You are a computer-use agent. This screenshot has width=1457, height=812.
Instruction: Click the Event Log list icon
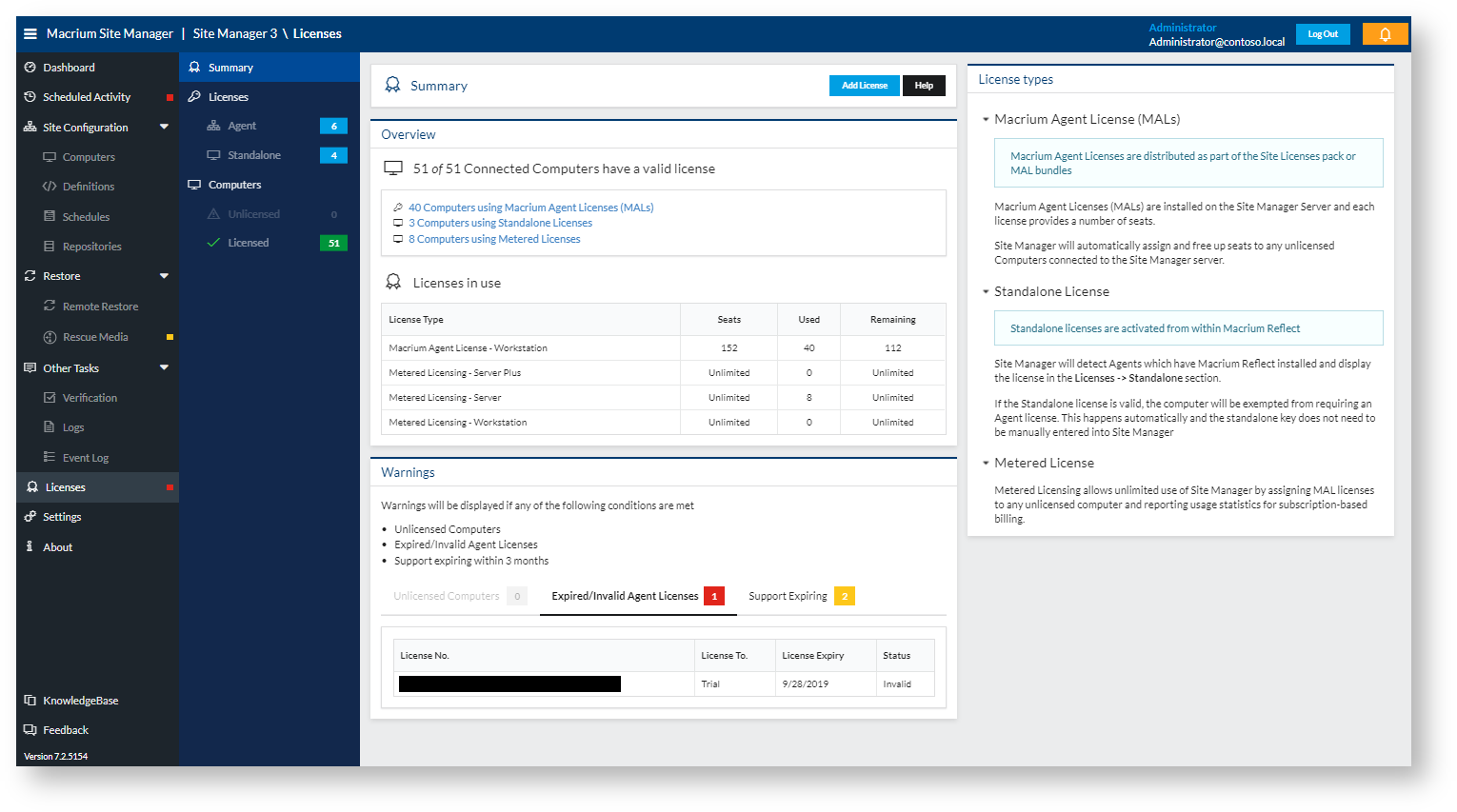click(50, 457)
